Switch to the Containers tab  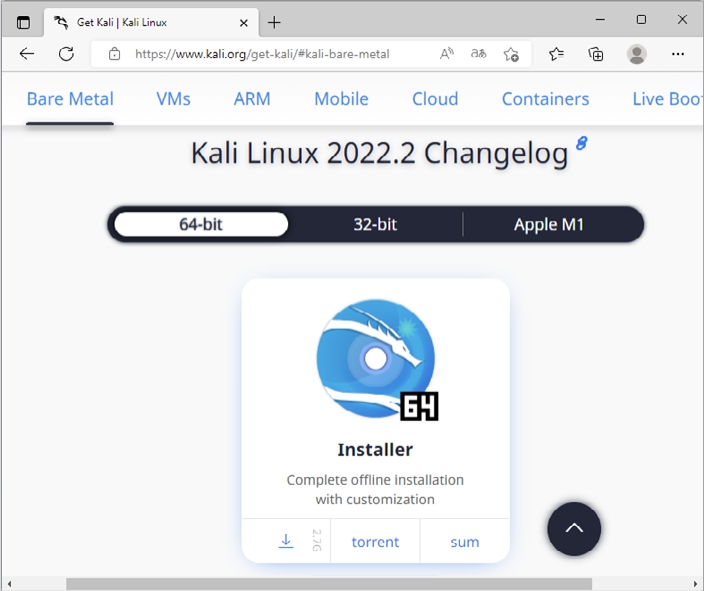pyautogui.click(x=546, y=99)
